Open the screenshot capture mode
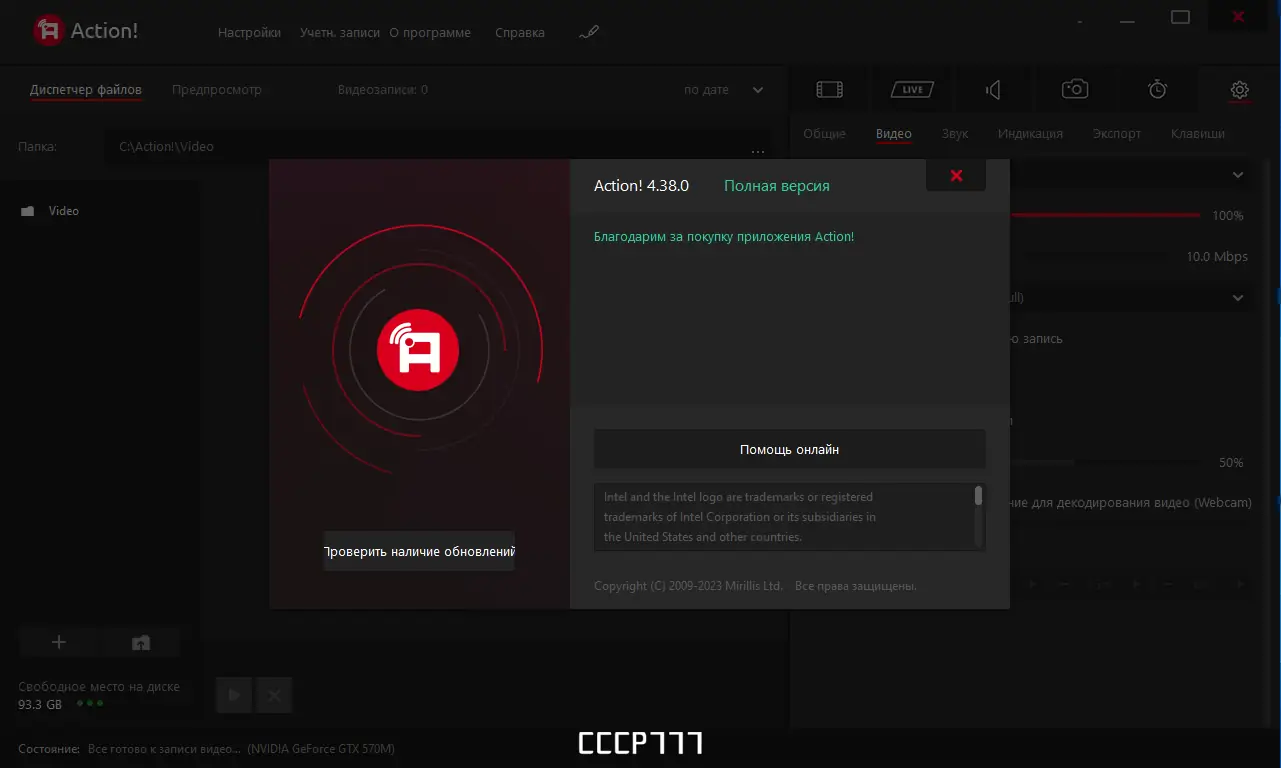 point(1074,89)
